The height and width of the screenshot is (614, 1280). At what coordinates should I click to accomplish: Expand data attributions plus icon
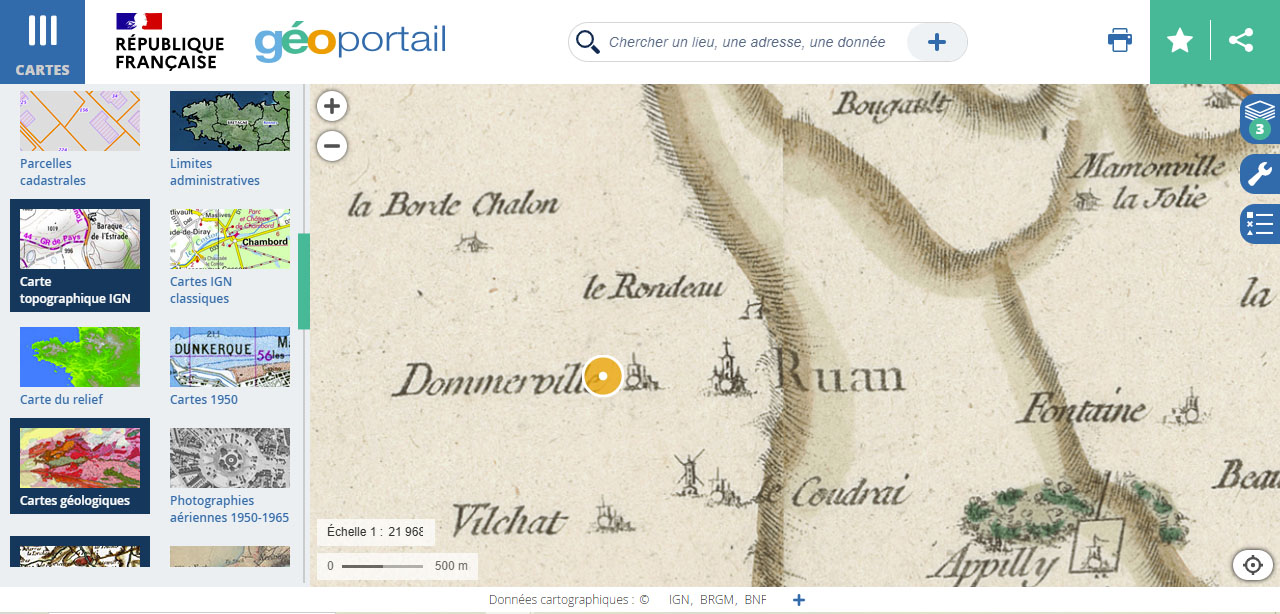pyautogui.click(x=798, y=600)
